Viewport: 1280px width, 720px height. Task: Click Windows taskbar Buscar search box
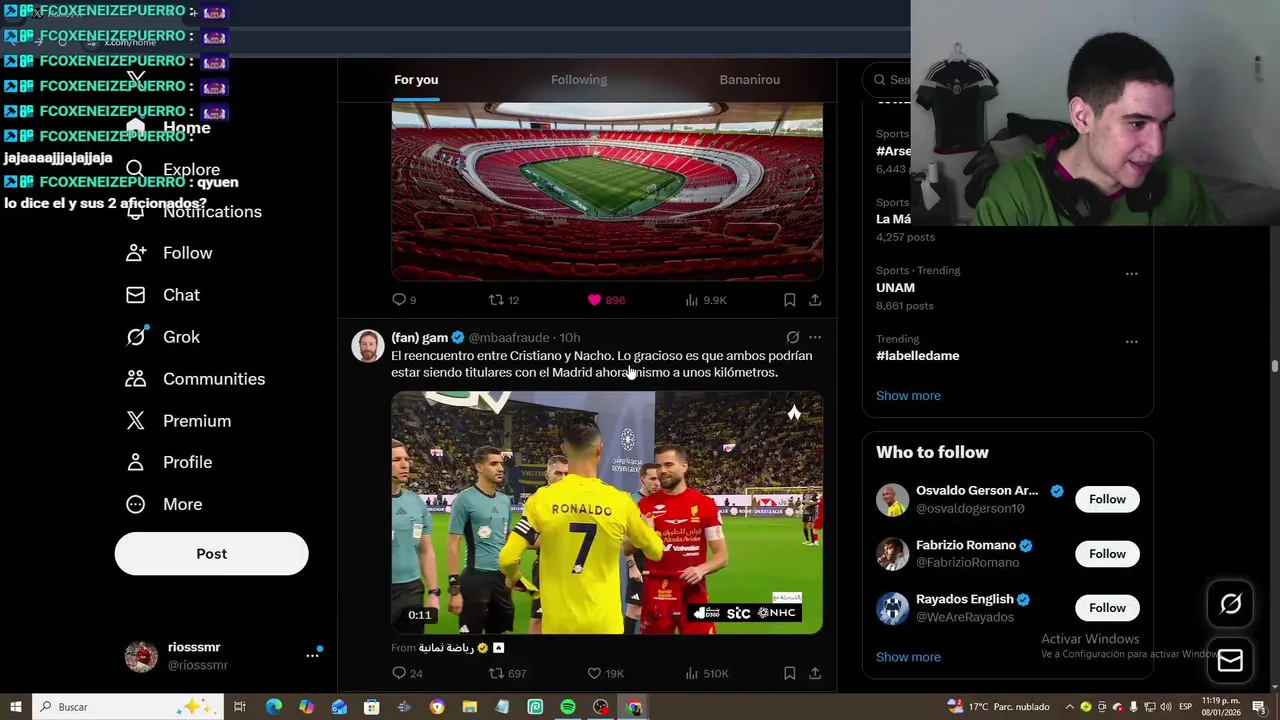(x=128, y=707)
